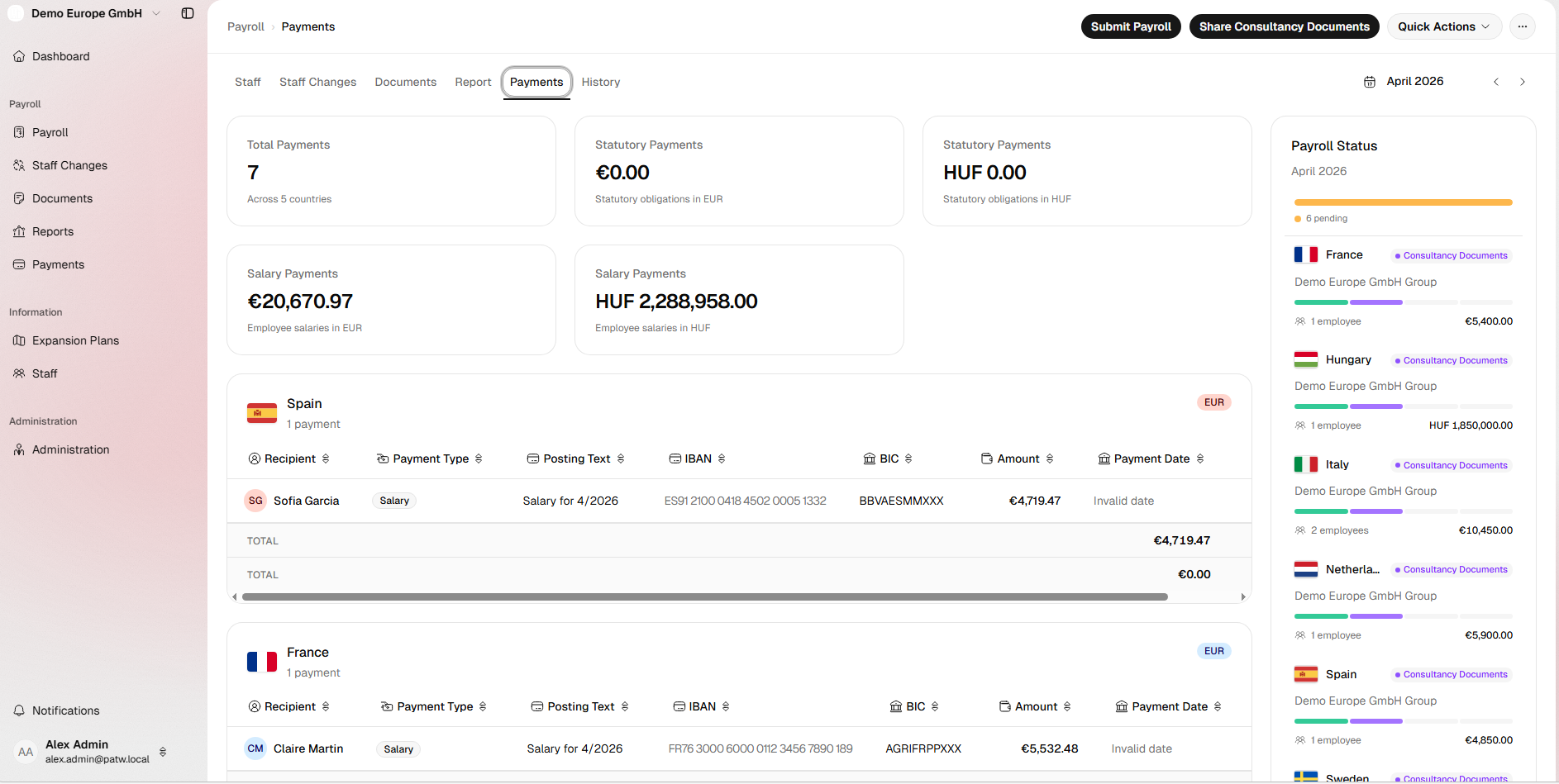
Task: Click Sofia Garcia's Salary type tag
Action: click(394, 501)
